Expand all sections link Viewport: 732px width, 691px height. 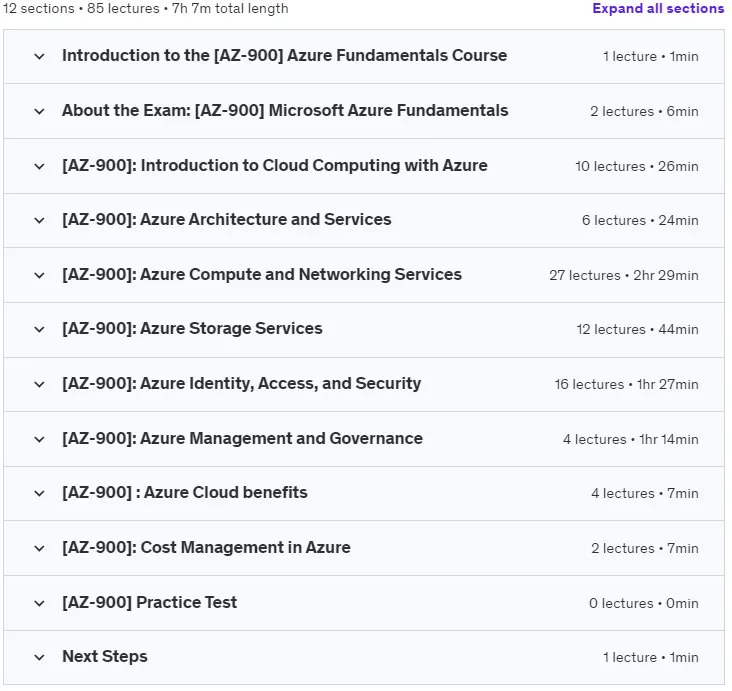pos(658,8)
